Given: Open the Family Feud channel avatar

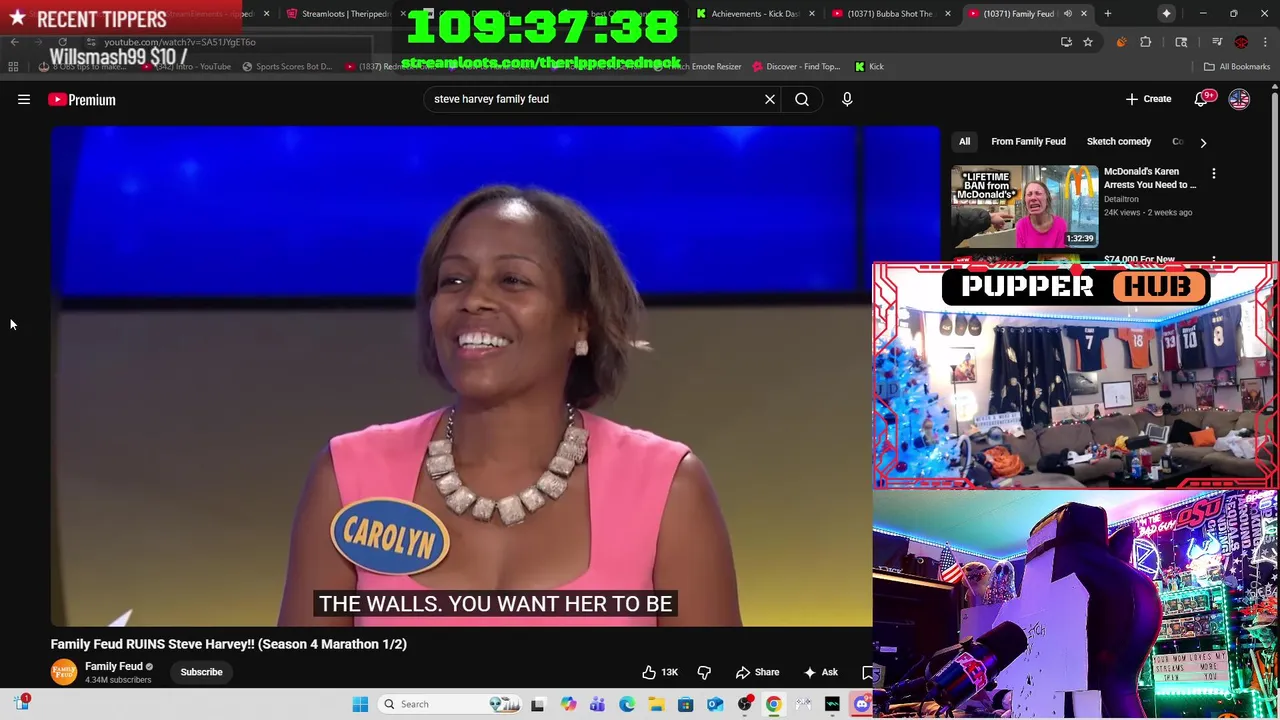Looking at the screenshot, I should click(x=64, y=672).
